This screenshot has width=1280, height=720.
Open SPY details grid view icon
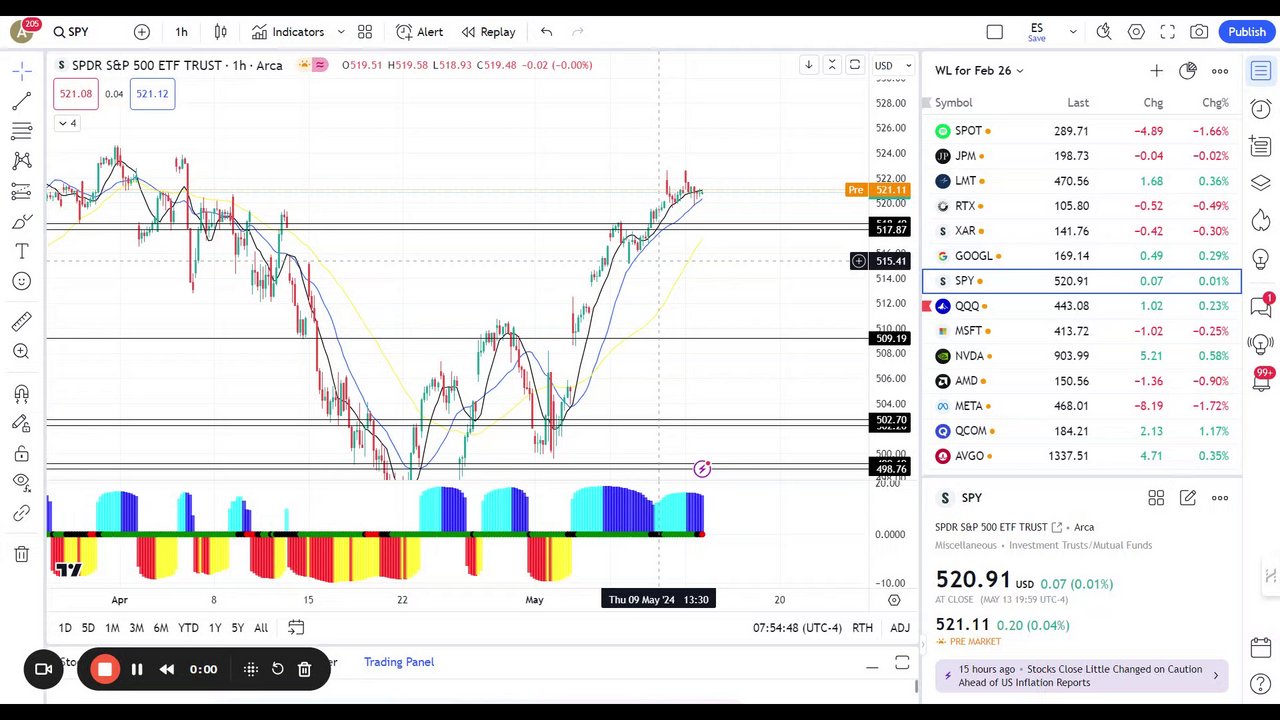point(1156,498)
